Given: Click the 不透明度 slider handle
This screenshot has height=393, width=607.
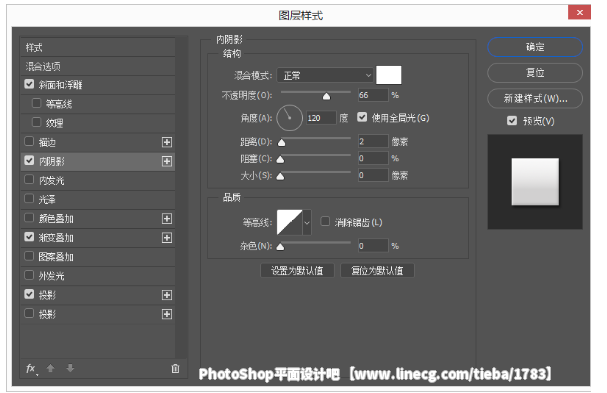Looking at the screenshot, I should pyautogui.click(x=327, y=96).
